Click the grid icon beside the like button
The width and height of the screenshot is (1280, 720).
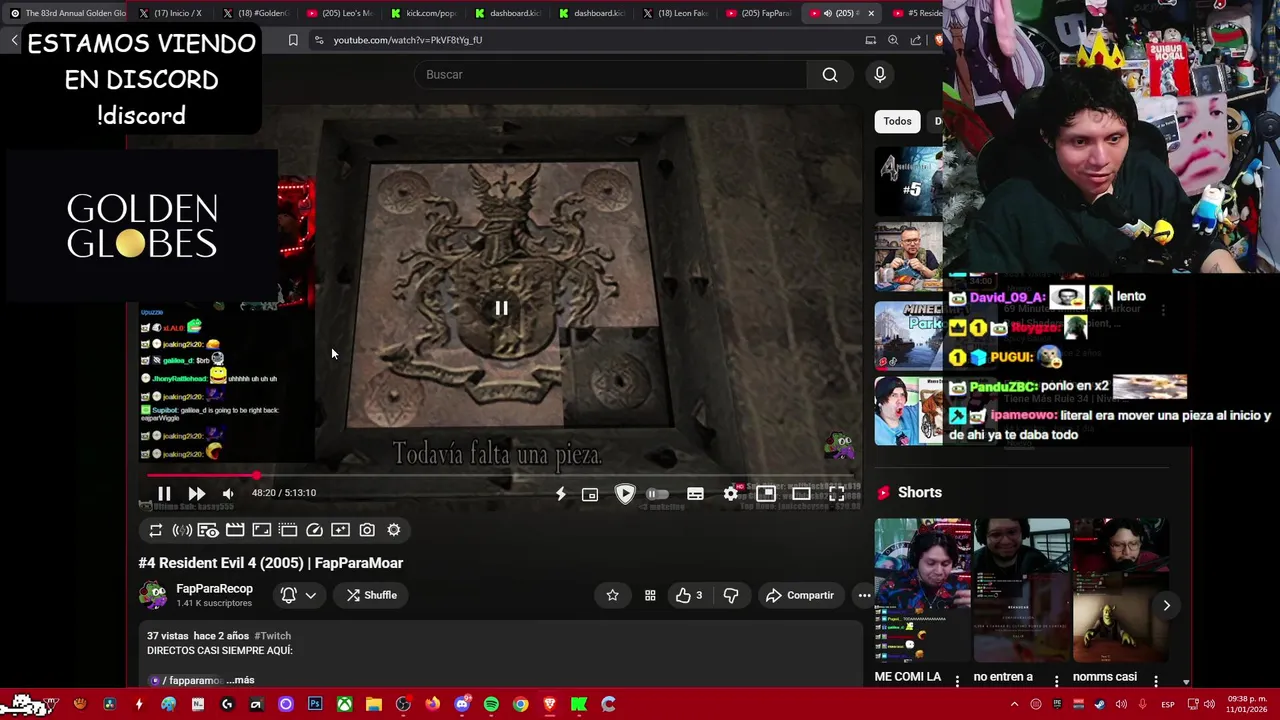click(650, 596)
